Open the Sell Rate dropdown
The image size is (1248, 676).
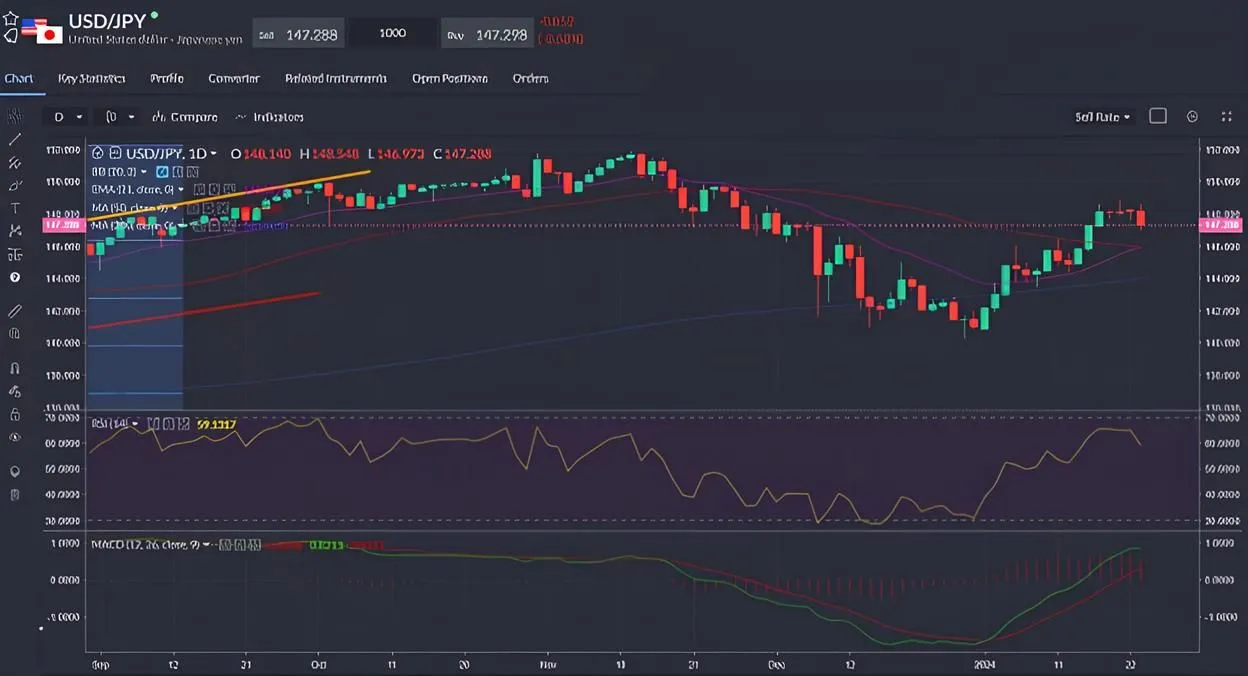point(1102,117)
